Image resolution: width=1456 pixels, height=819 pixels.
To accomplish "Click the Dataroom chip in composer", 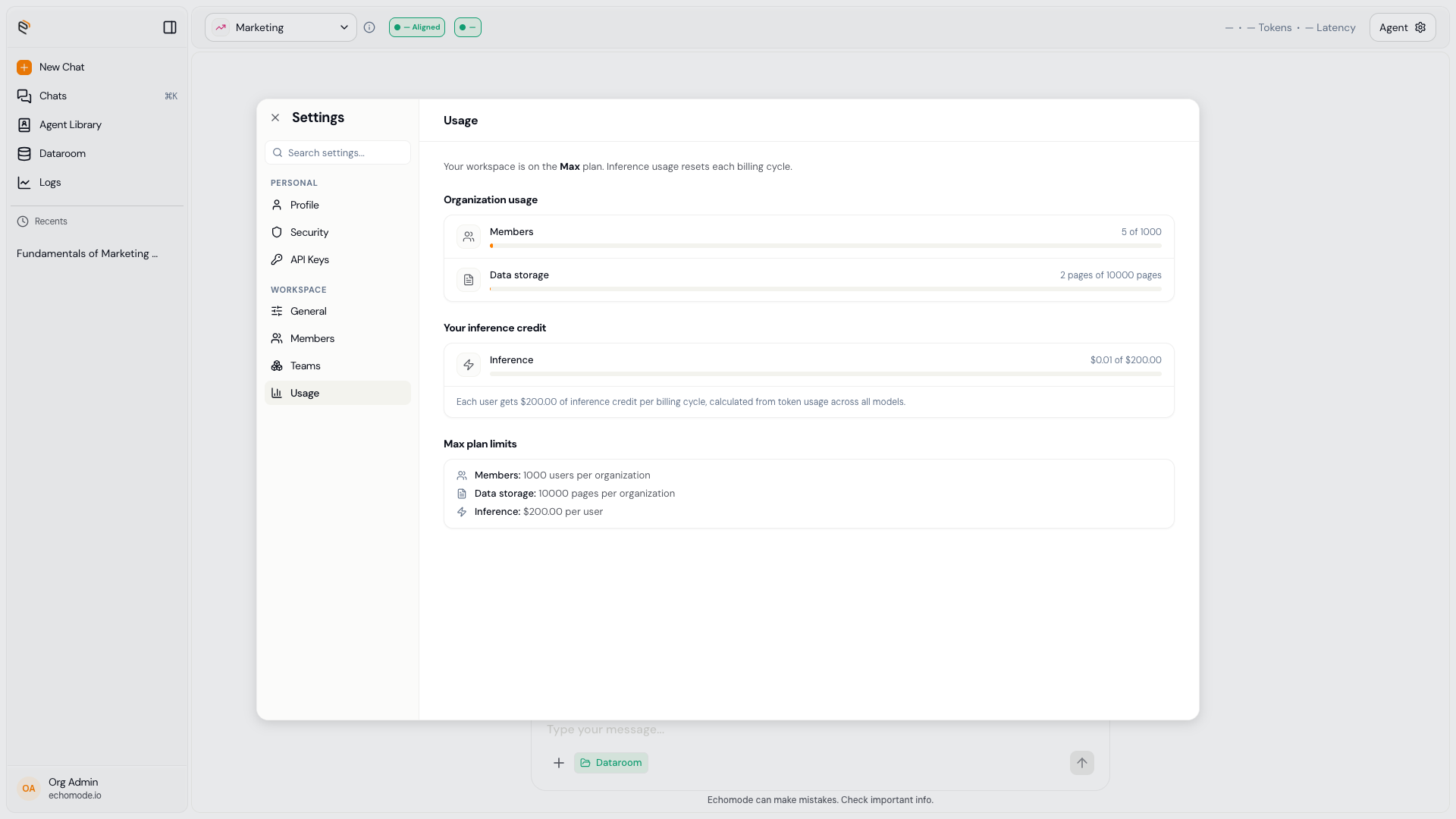I will [611, 763].
